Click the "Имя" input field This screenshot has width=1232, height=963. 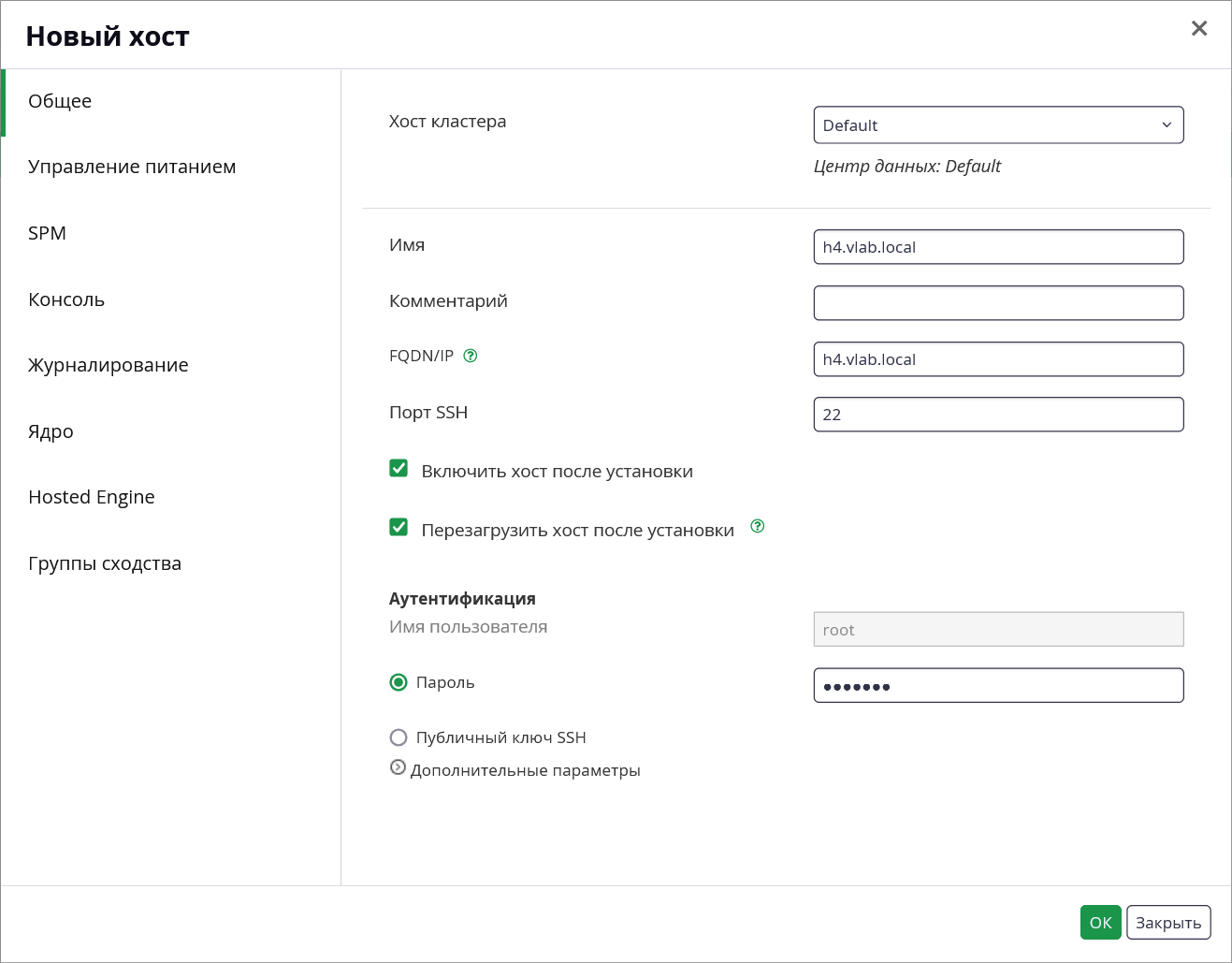tap(998, 247)
